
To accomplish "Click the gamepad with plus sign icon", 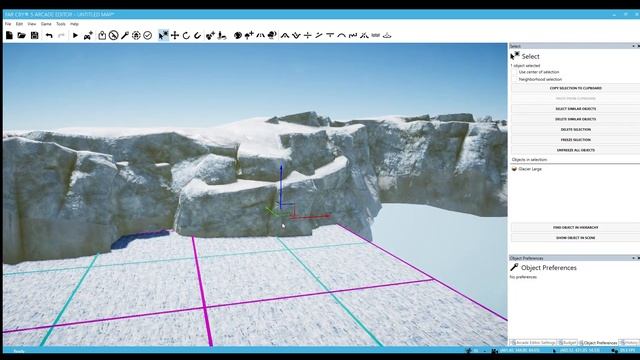I will [x=88, y=36].
